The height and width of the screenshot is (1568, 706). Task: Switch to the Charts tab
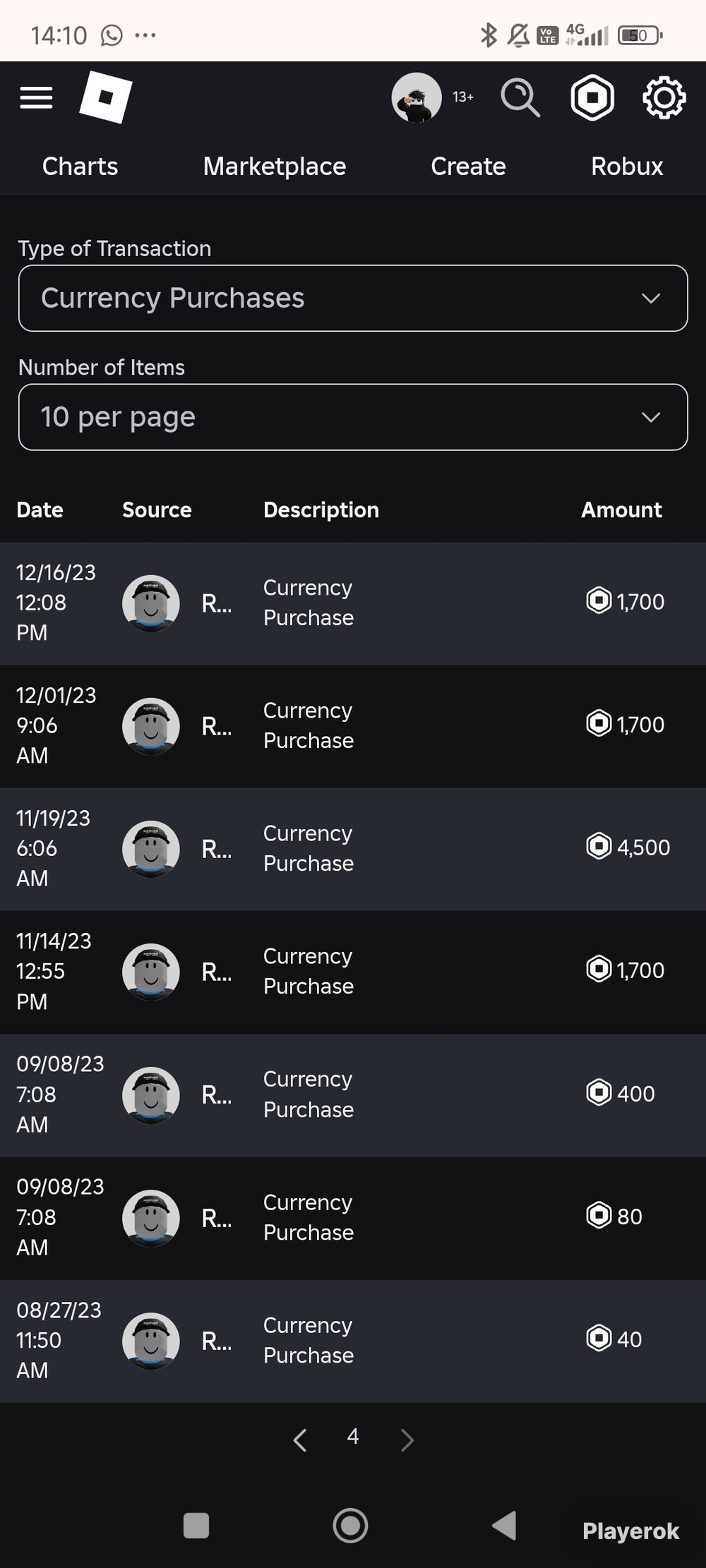80,167
